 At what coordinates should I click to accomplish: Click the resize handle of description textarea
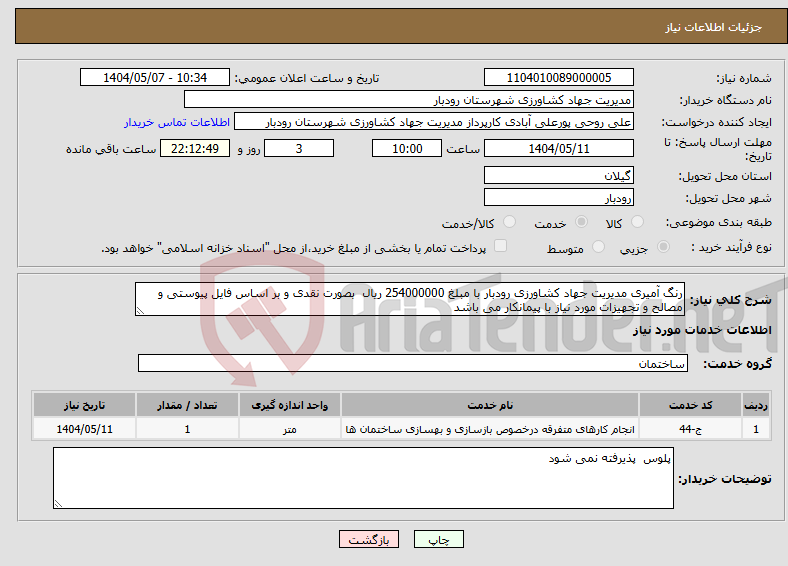point(140,311)
